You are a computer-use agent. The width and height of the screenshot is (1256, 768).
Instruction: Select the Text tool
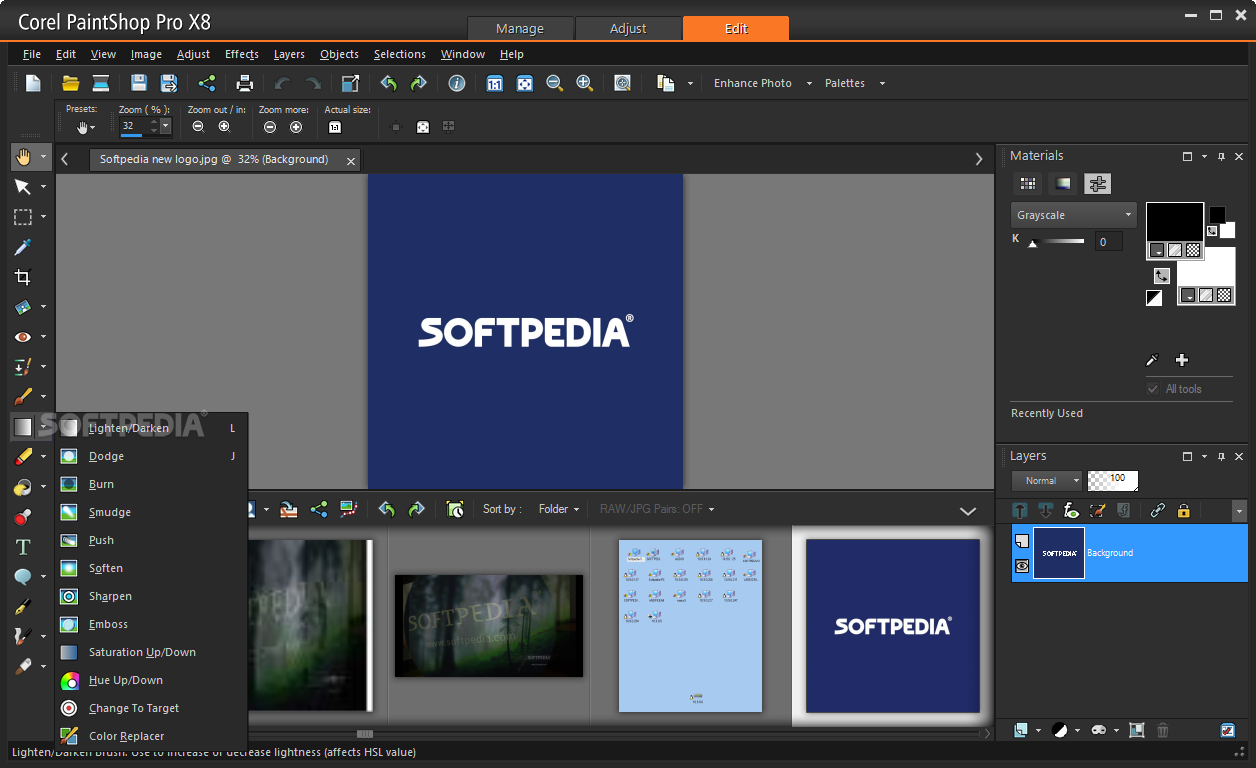[x=22, y=547]
